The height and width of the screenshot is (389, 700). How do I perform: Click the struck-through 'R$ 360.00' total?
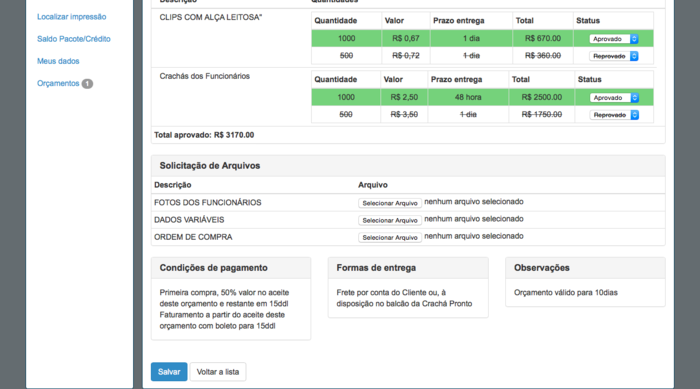pyautogui.click(x=543, y=55)
